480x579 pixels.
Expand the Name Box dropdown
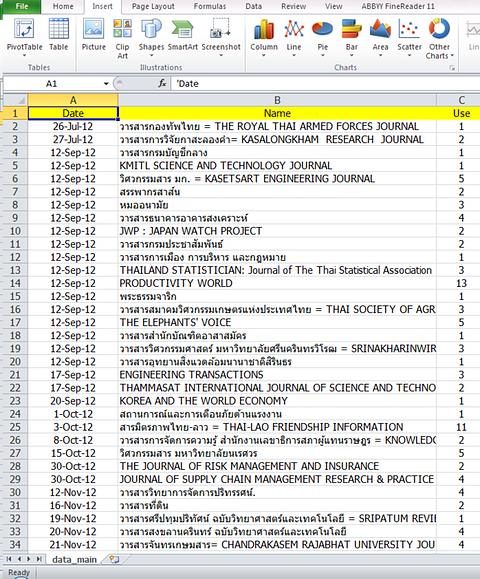point(106,84)
